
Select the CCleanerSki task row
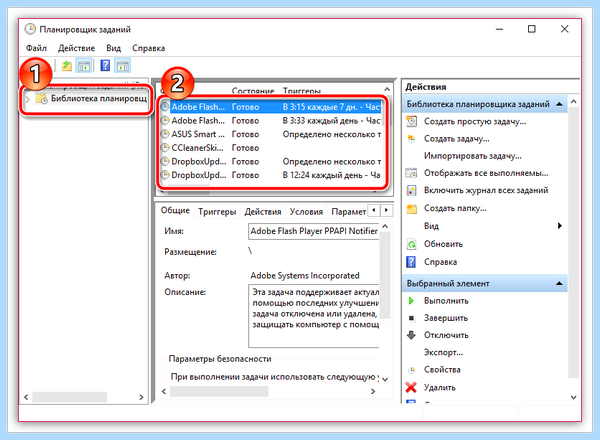271,148
